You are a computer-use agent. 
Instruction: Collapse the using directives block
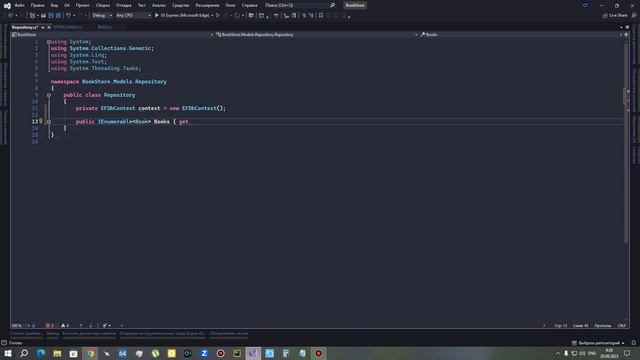[x=49, y=42]
